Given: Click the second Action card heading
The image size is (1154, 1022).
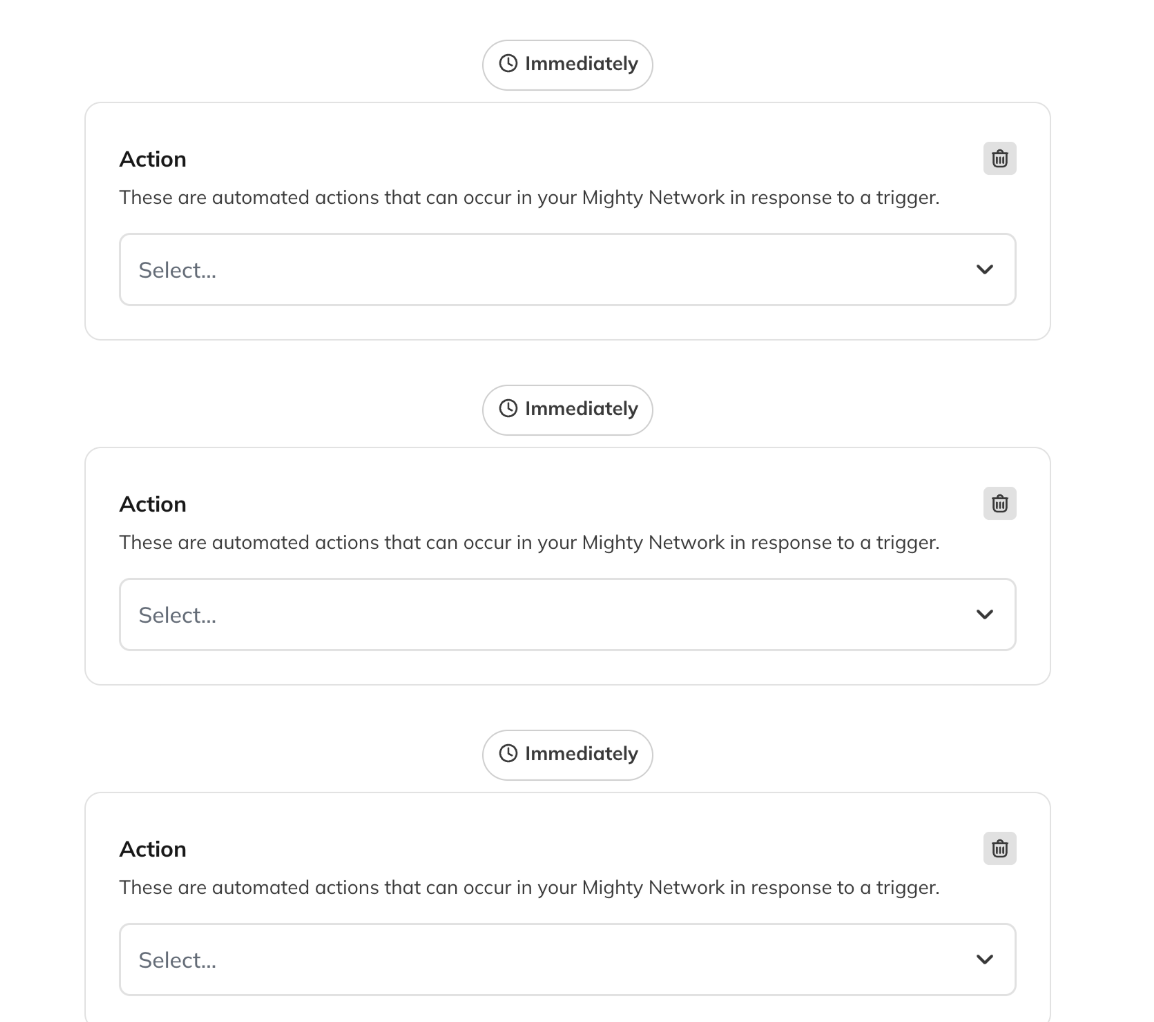Looking at the screenshot, I should click(x=153, y=505).
